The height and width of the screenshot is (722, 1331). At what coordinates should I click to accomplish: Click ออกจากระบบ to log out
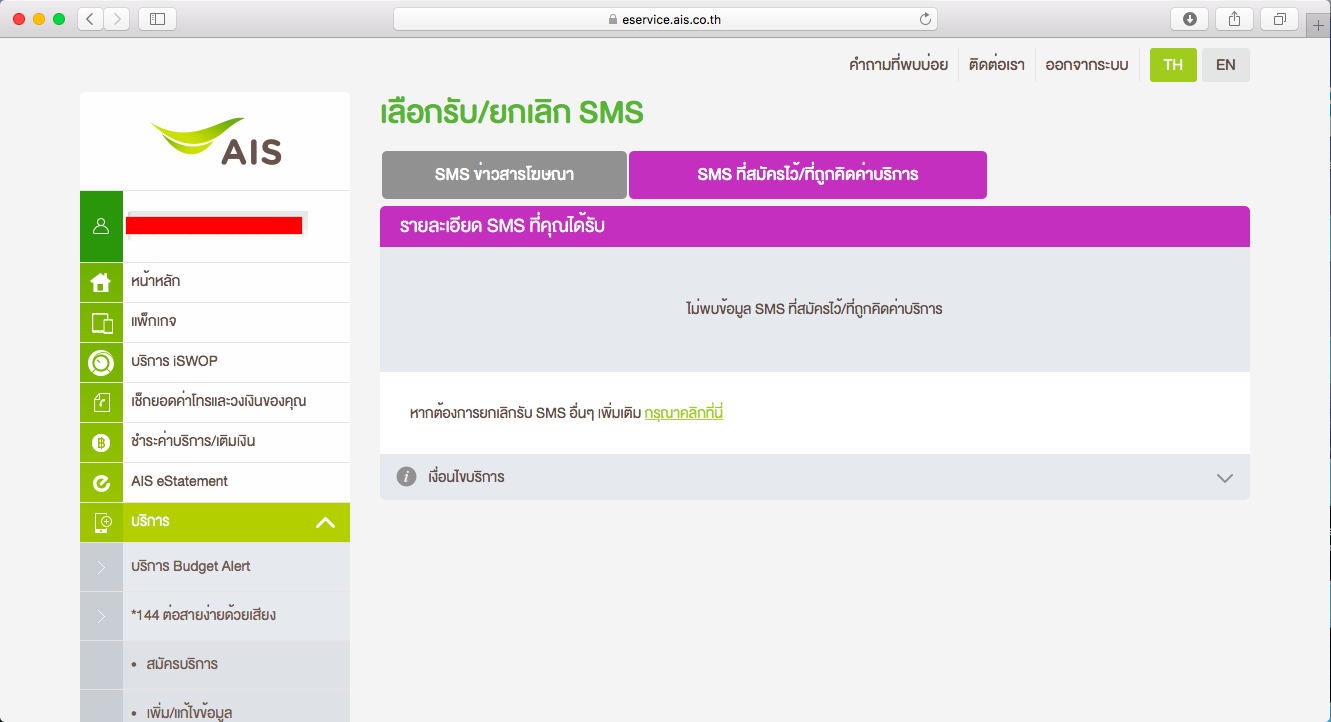(x=1087, y=65)
